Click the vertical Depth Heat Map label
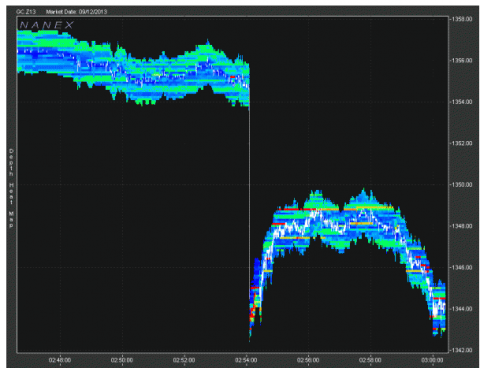Viewport: 480px width, 368px height. pyautogui.click(x=11, y=188)
